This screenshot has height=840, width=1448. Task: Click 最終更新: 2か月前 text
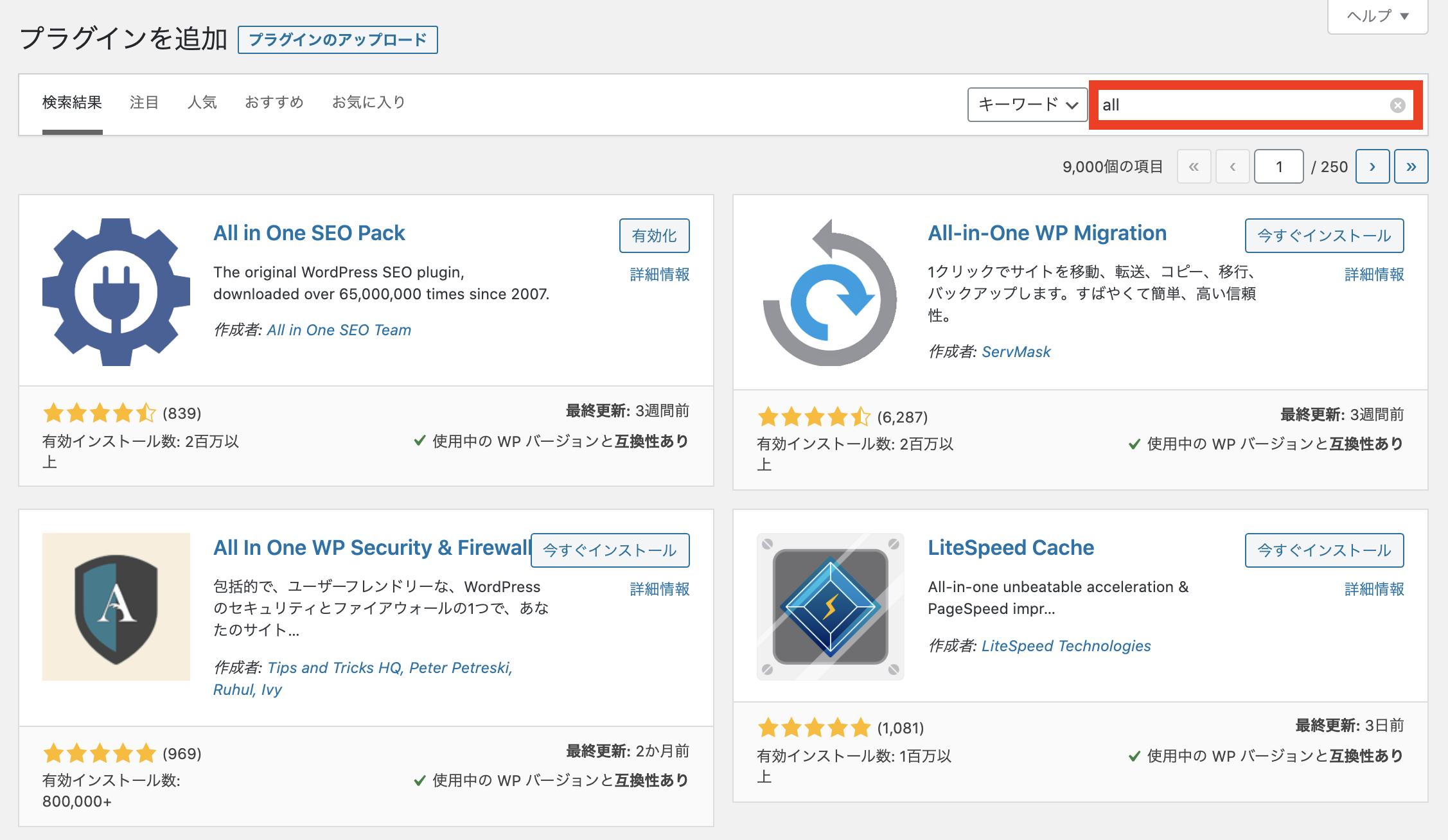coord(628,751)
